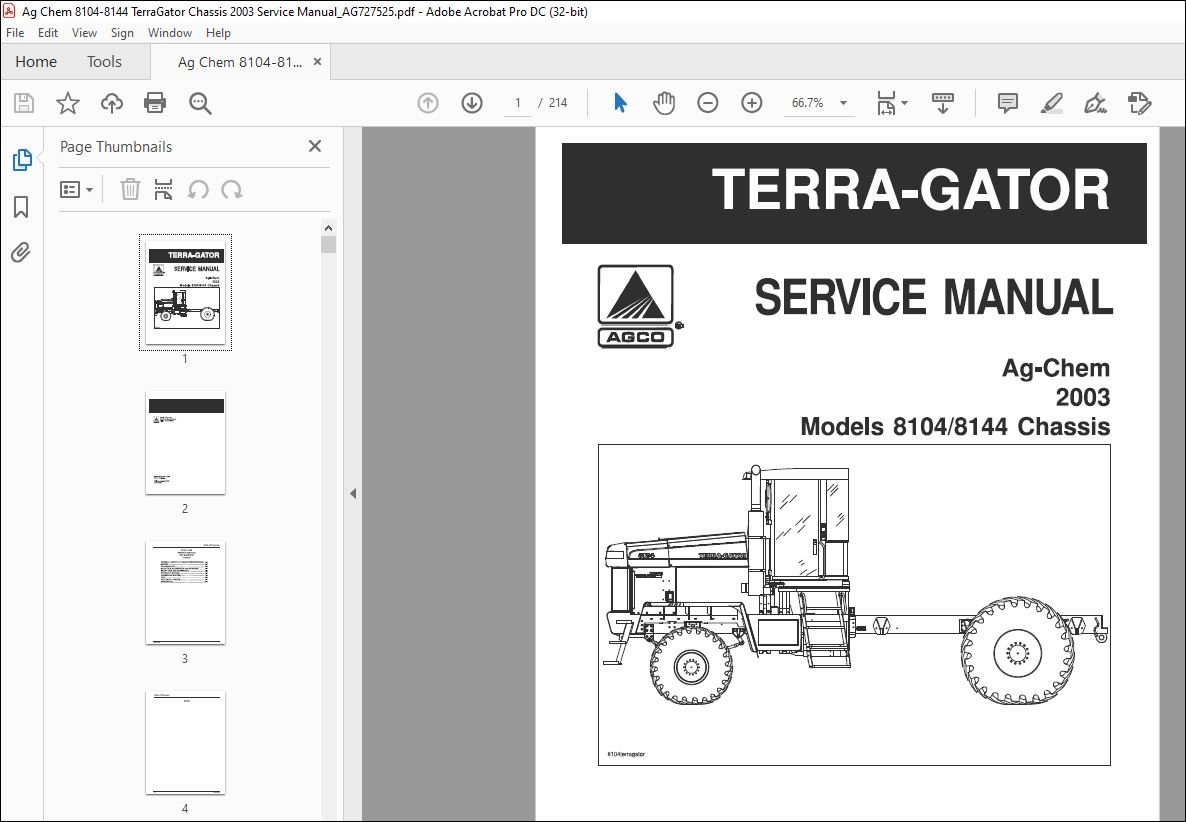The height and width of the screenshot is (822, 1186).
Task: Zoom out with minus icon
Action: point(708,103)
